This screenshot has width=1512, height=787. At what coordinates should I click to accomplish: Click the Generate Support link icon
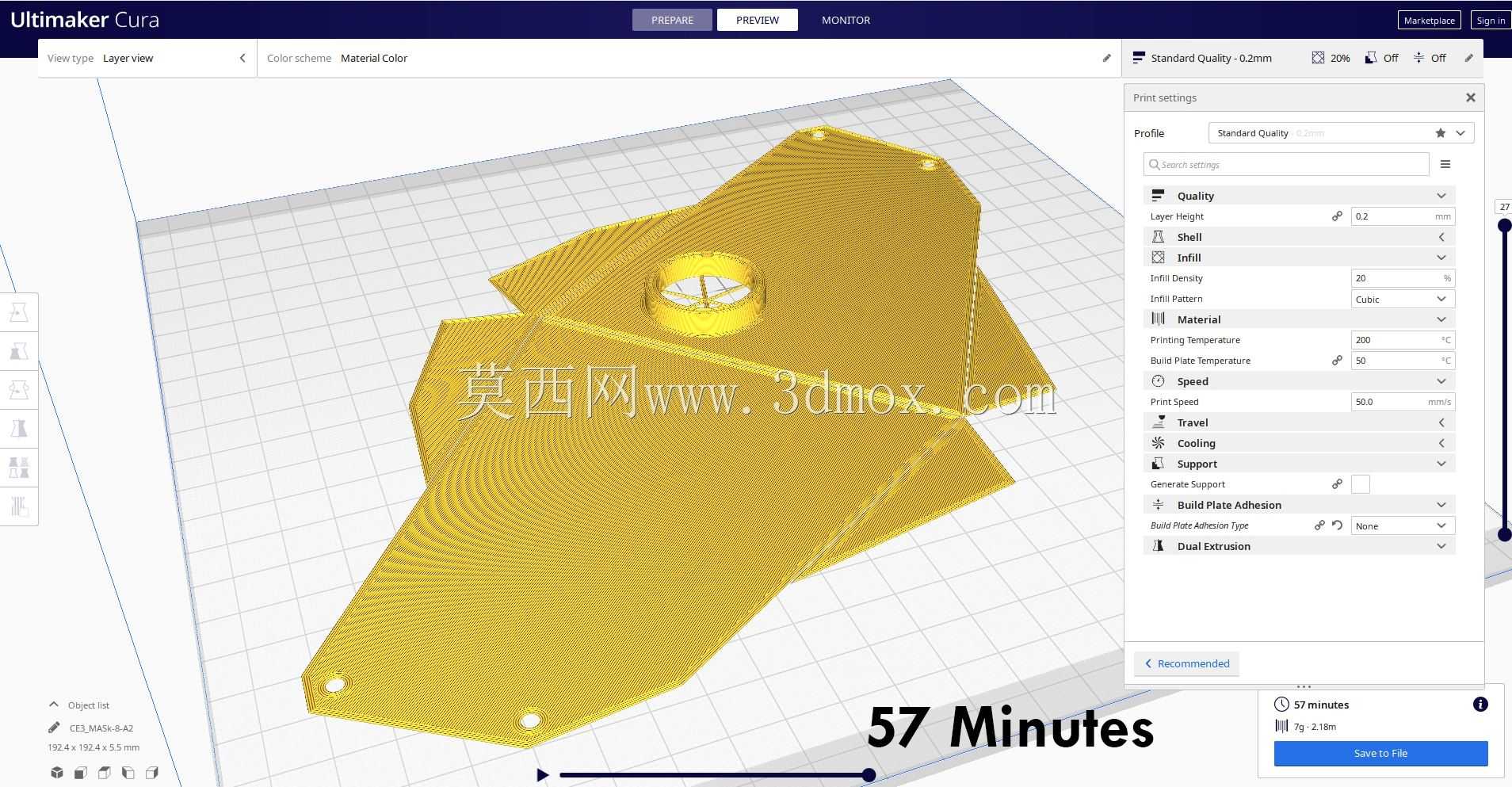coord(1337,484)
